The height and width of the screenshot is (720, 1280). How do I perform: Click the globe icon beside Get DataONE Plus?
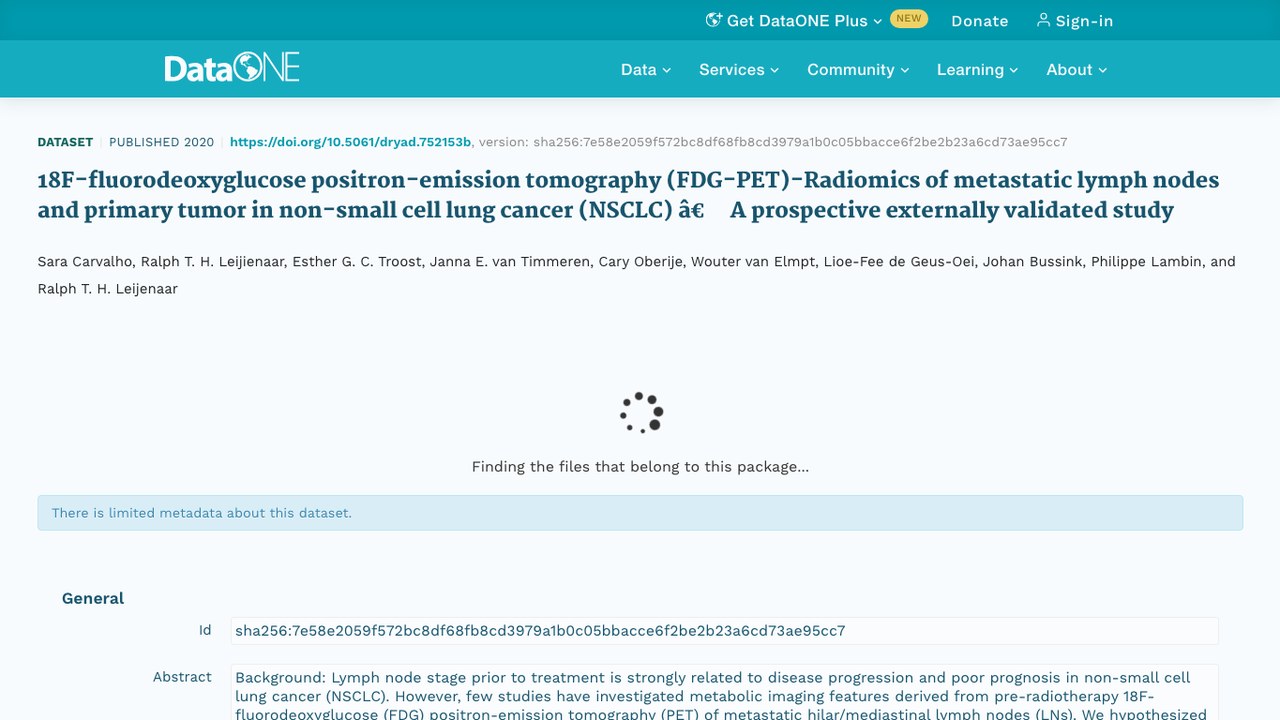(x=713, y=20)
